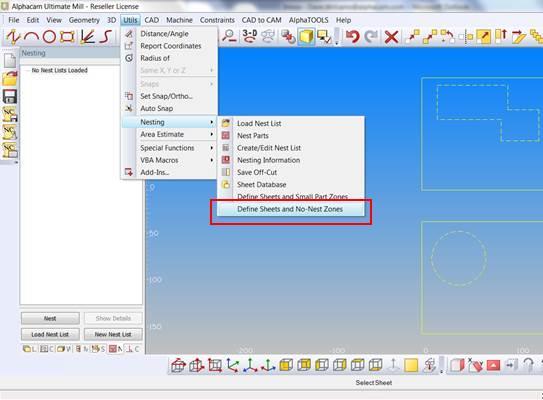Open the CAD to CAM menu
The image size is (543, 400).
click(261, 20)
